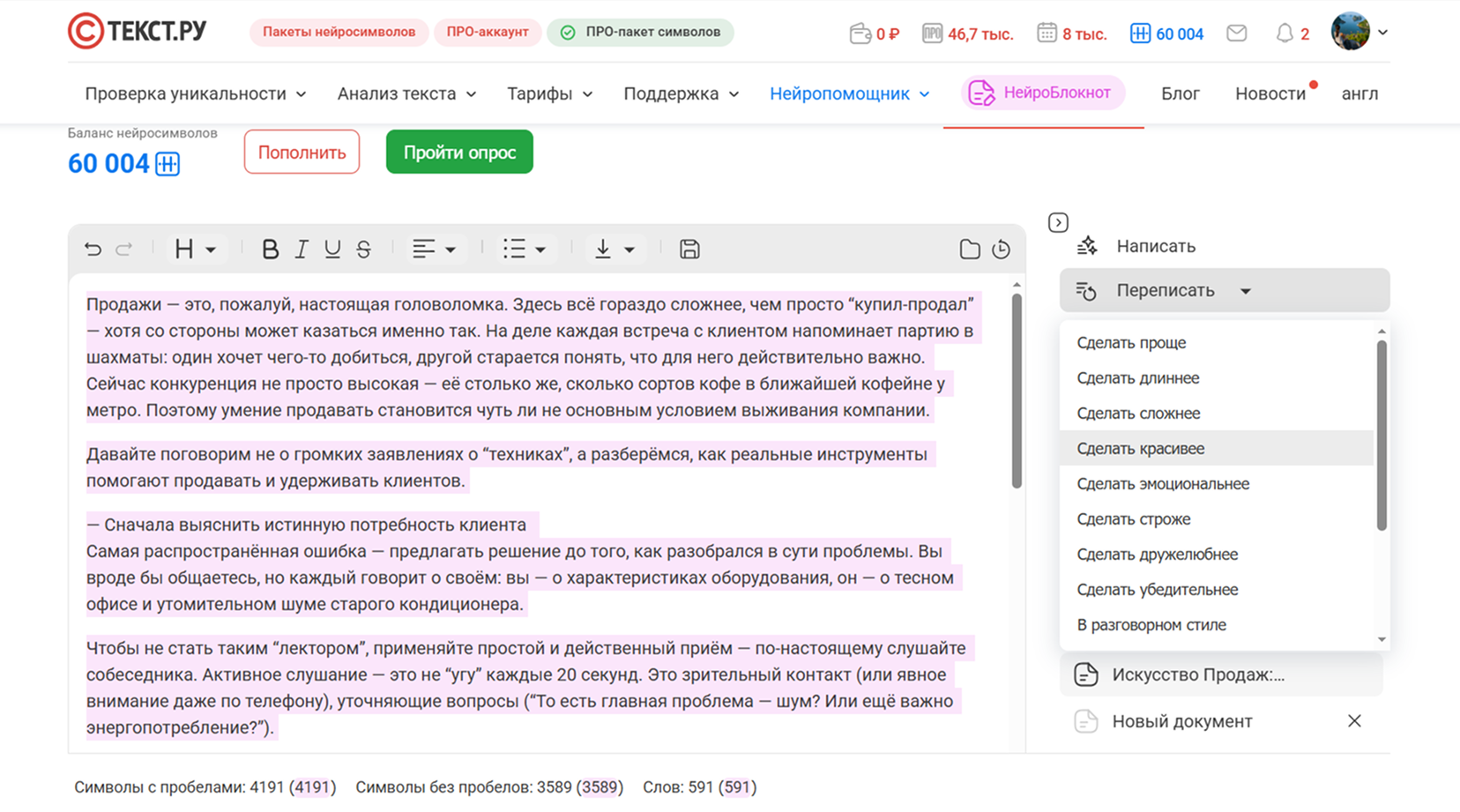Click the green 'Пройти опрос' button

[459, 152]
